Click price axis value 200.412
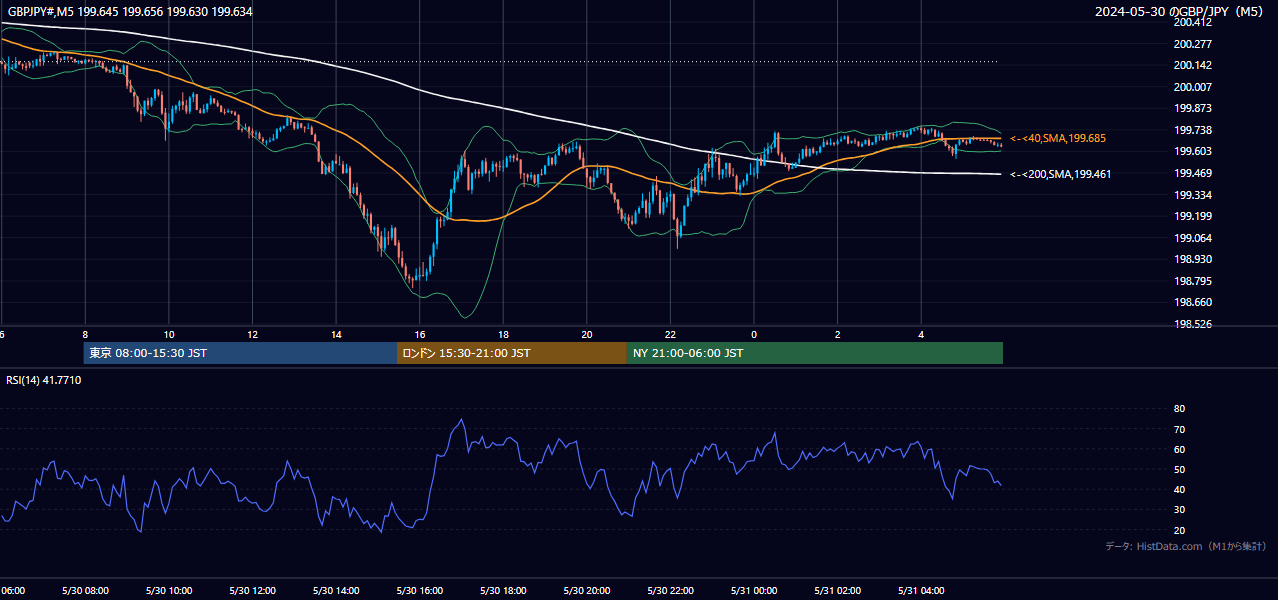1278x600 pixels. (1192, 22)
